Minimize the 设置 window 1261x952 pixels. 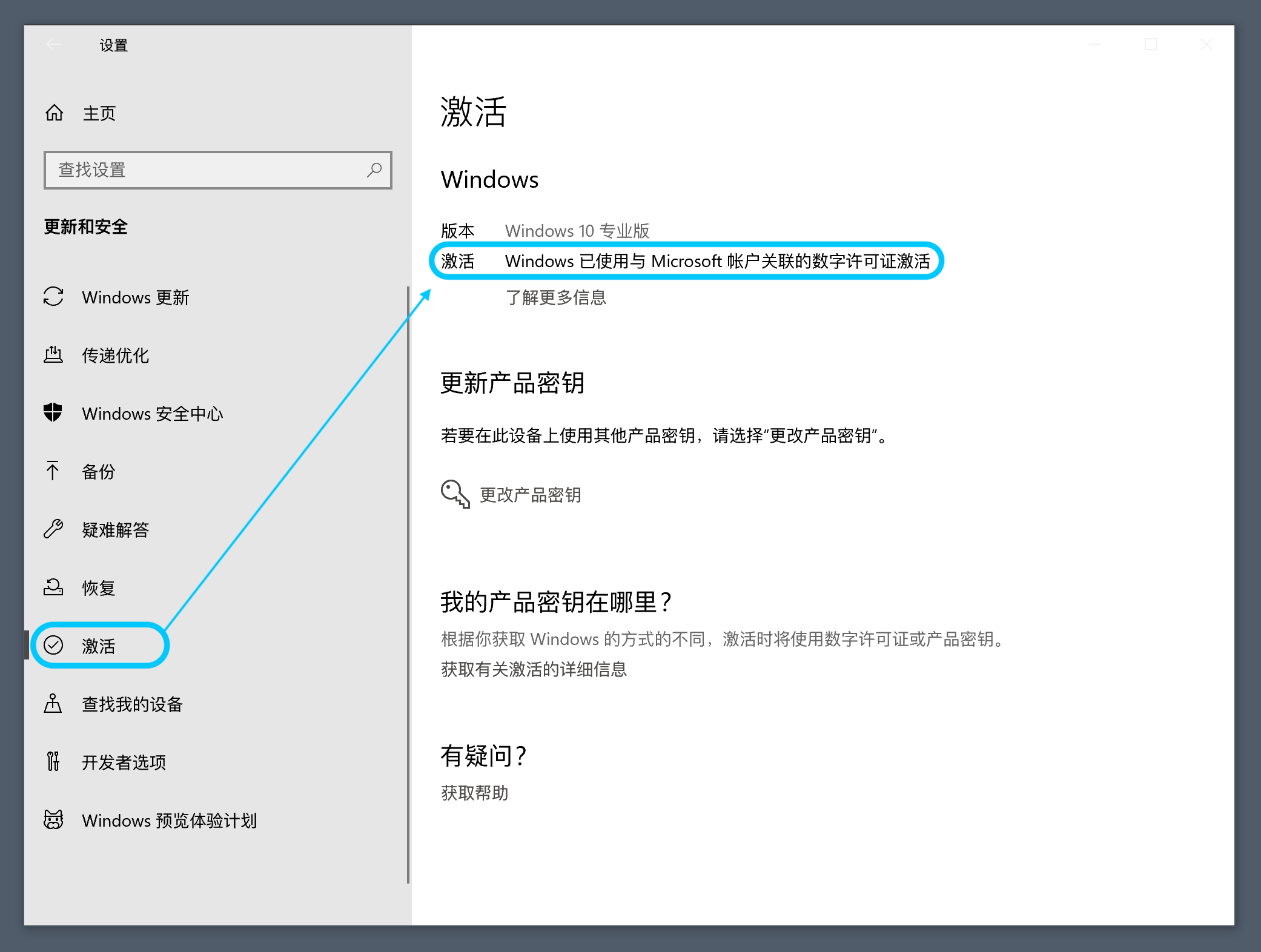(1095, 44)
